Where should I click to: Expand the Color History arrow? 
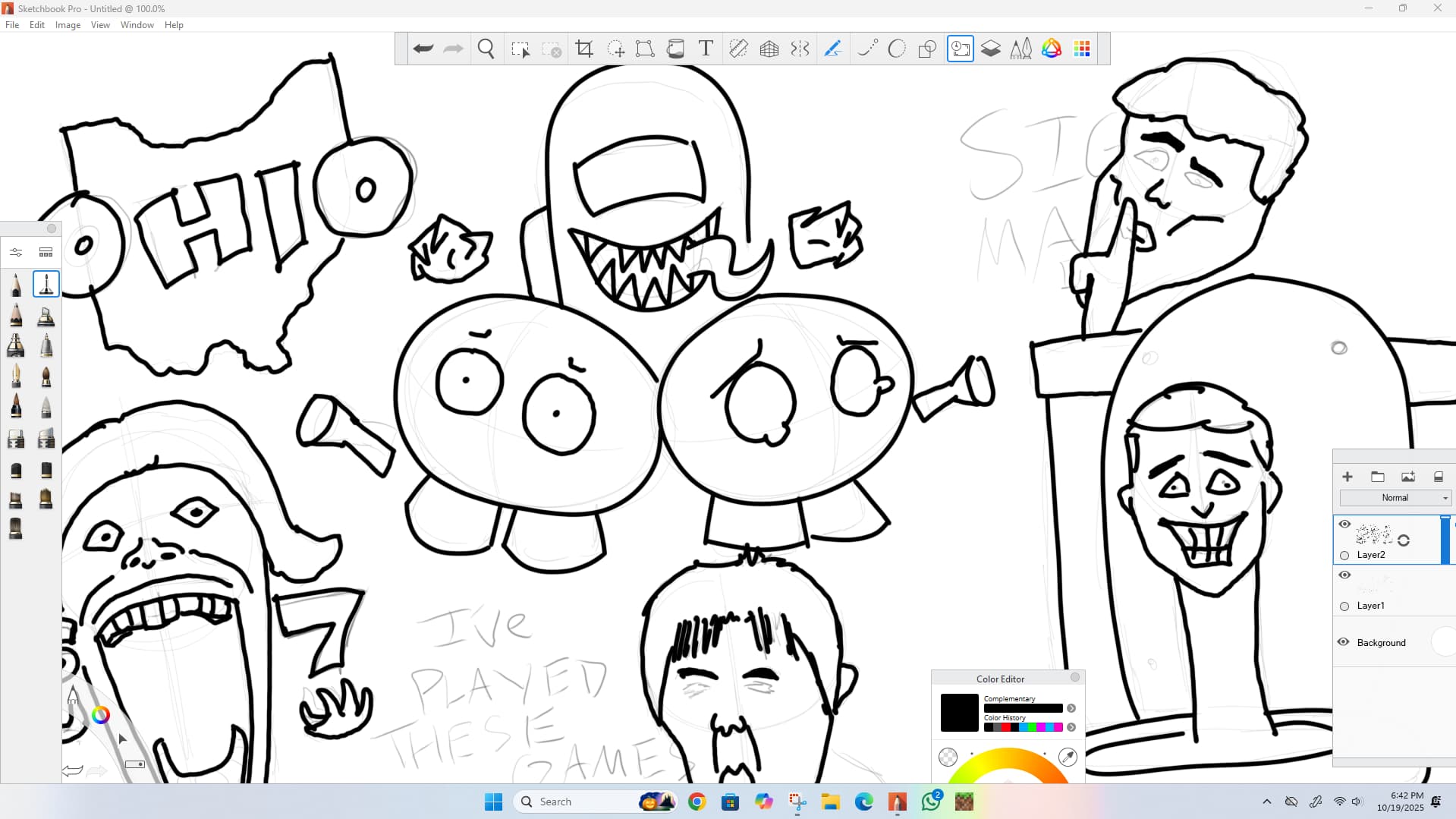[x=1071, y=727]
